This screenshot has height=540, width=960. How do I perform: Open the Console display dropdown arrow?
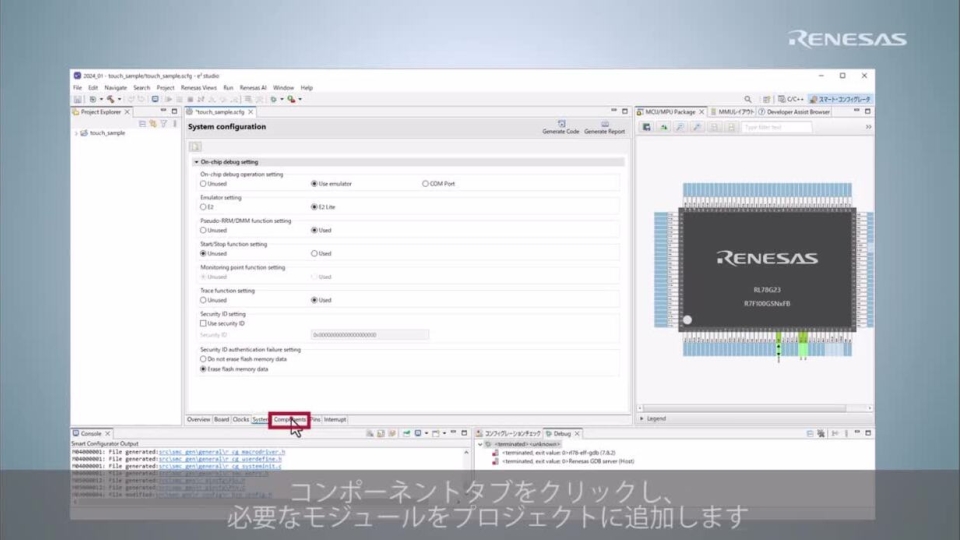pos(427,433)
